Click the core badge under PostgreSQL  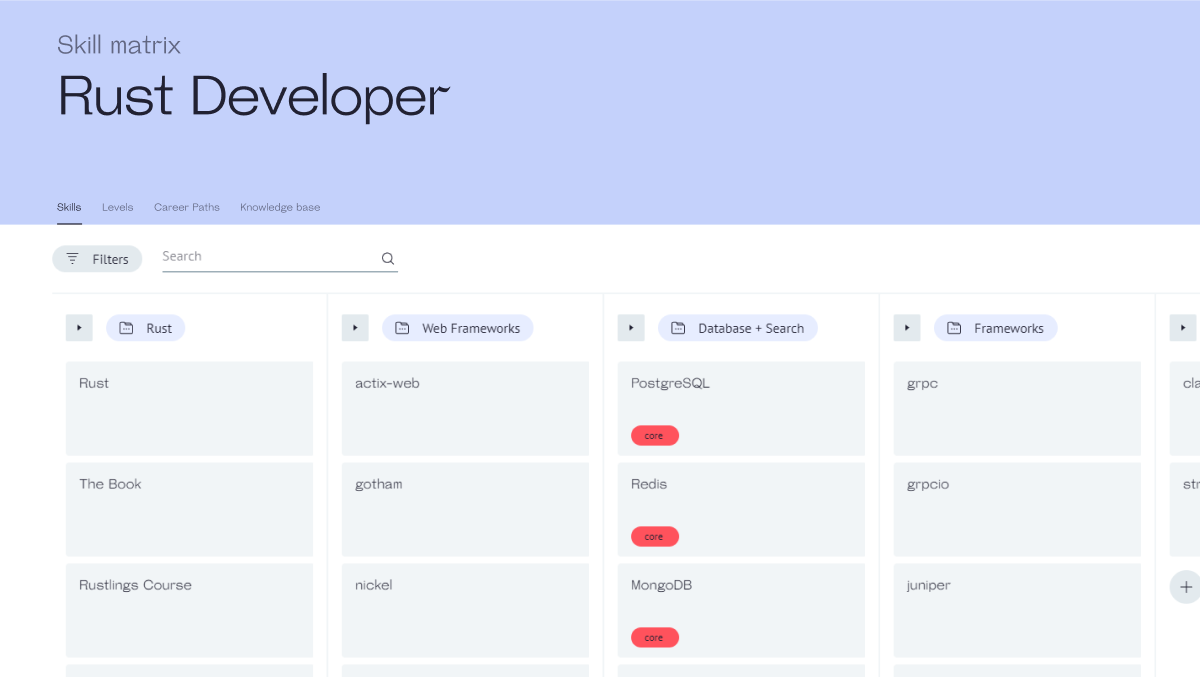pyautogui.click(x=655, y=436)
